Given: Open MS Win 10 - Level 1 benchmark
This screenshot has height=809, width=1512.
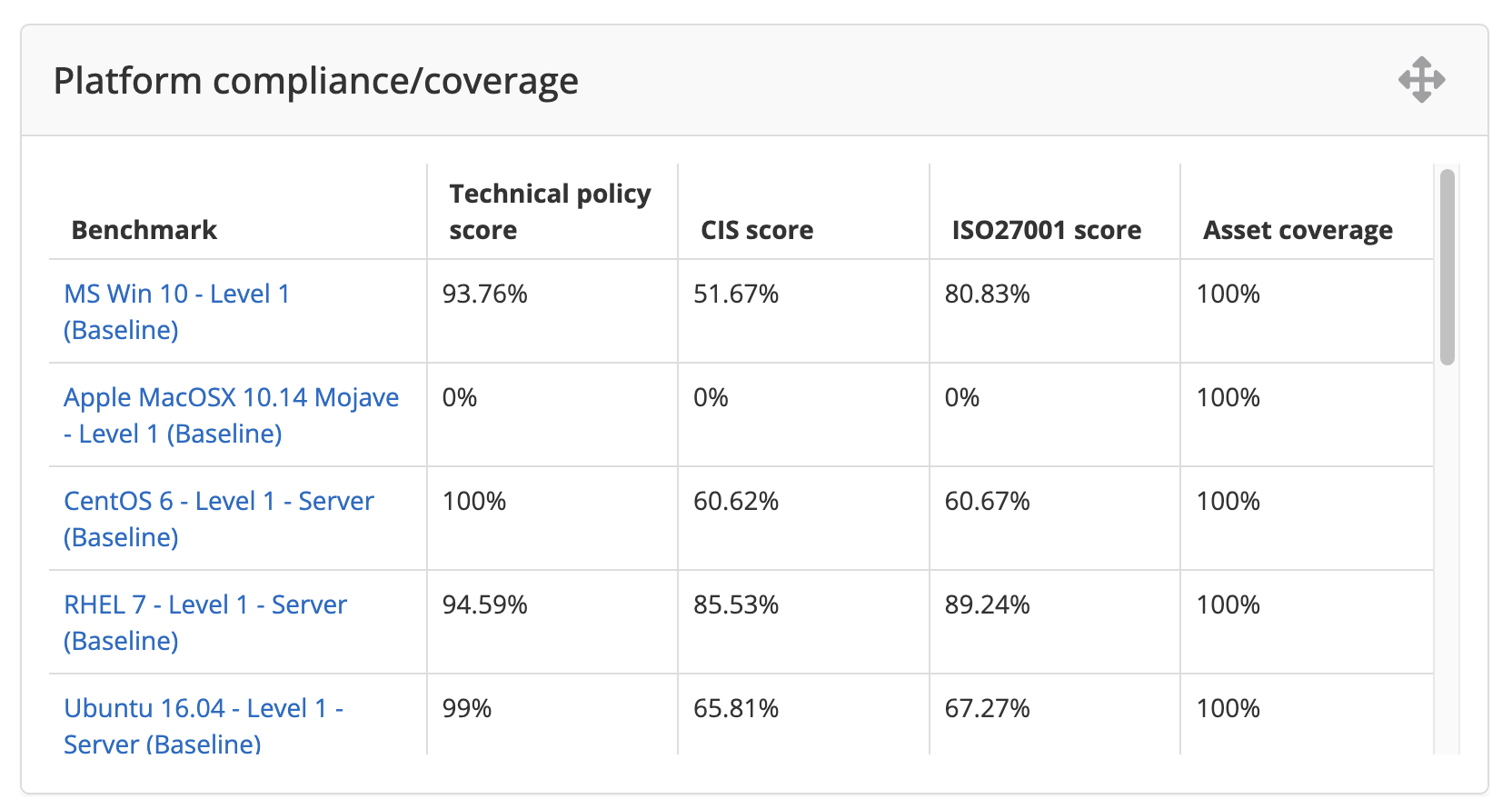Looking at the screenshot, I should [176, 295].
